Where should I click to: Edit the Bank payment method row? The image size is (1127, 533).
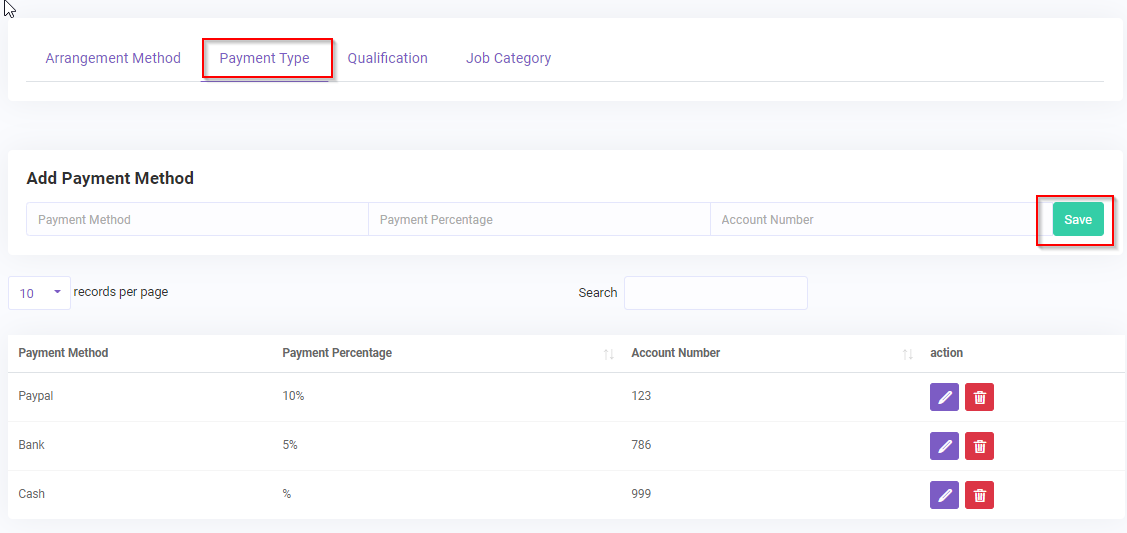pos(944,446)
